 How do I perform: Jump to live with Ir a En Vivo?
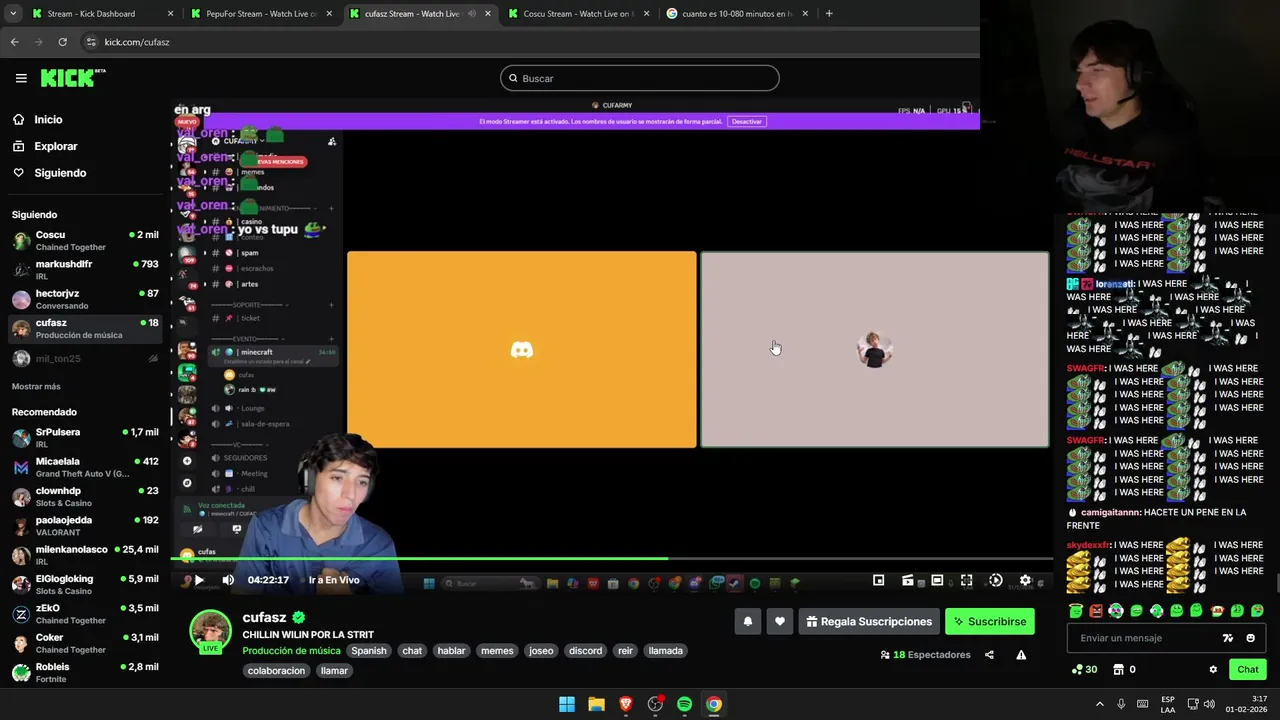334,580
